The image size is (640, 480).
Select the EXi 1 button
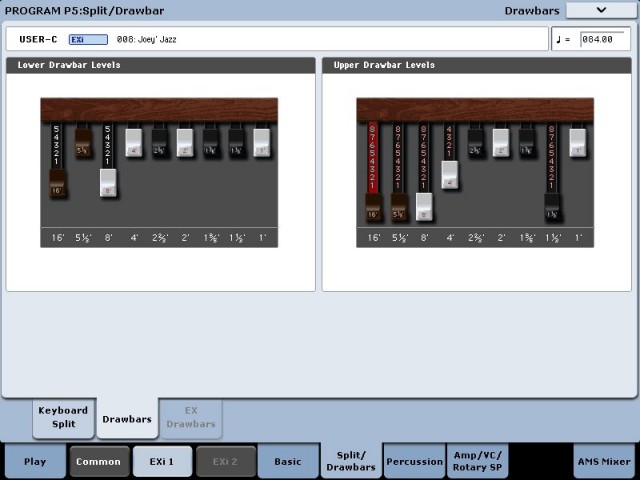tap(162, 462)
